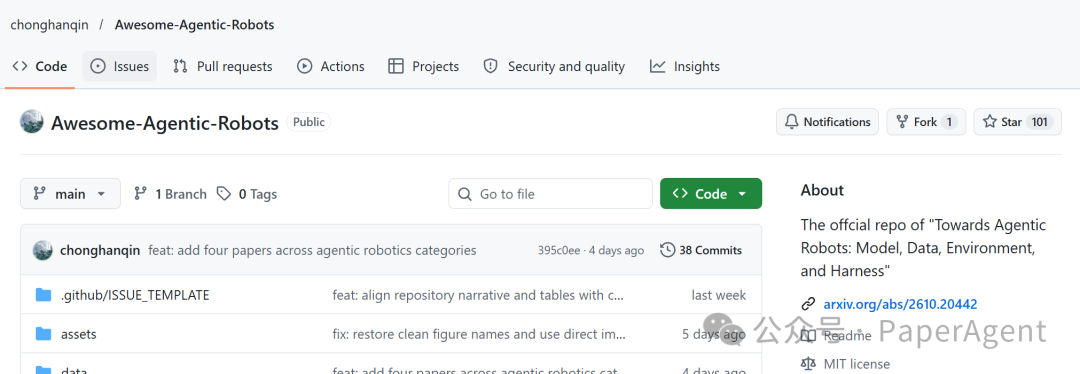This screenshot has height=374, width=1080.
Task: Click the graph icon on Insights tab
Action: click(x=657, y=66)
